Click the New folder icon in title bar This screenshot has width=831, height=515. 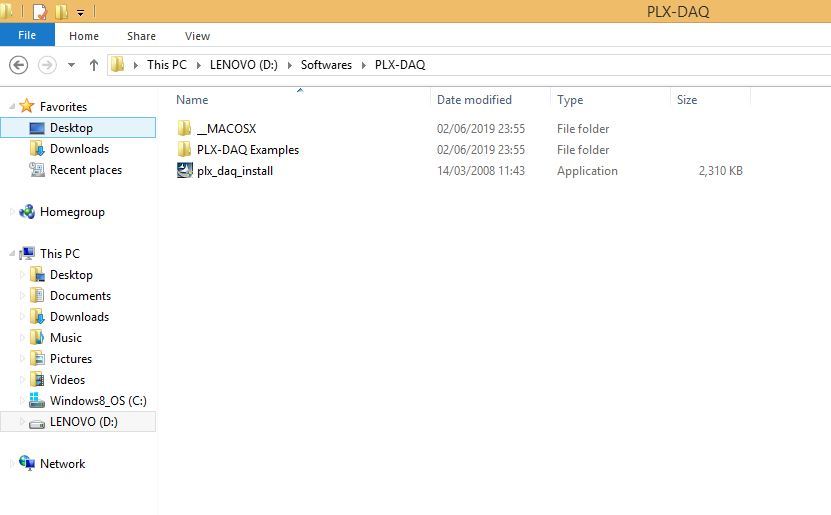61,12
